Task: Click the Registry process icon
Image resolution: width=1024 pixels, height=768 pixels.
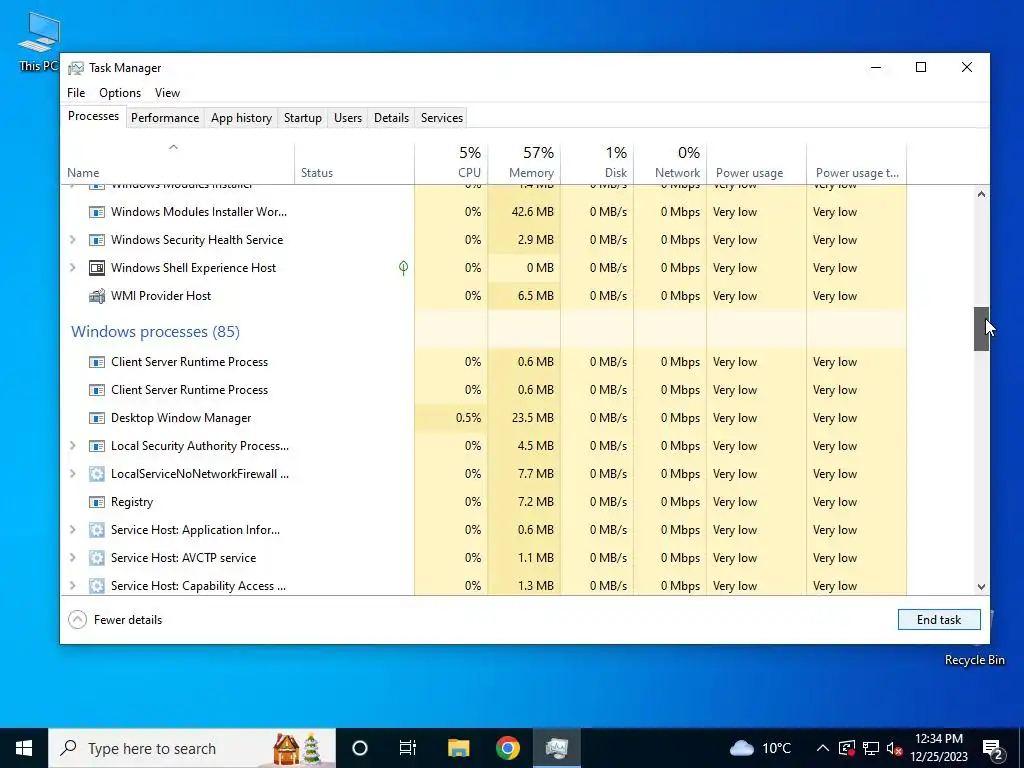Action: 97,502
